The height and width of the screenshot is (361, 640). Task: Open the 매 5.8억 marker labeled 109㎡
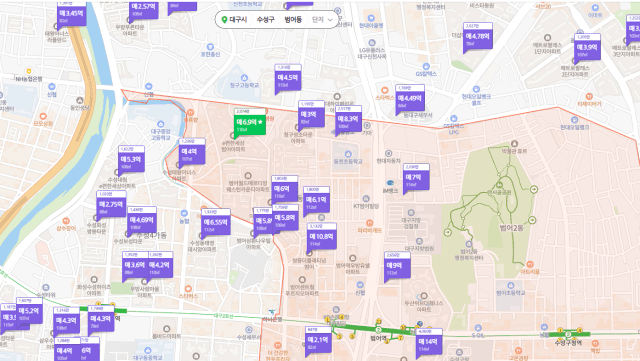285,218
